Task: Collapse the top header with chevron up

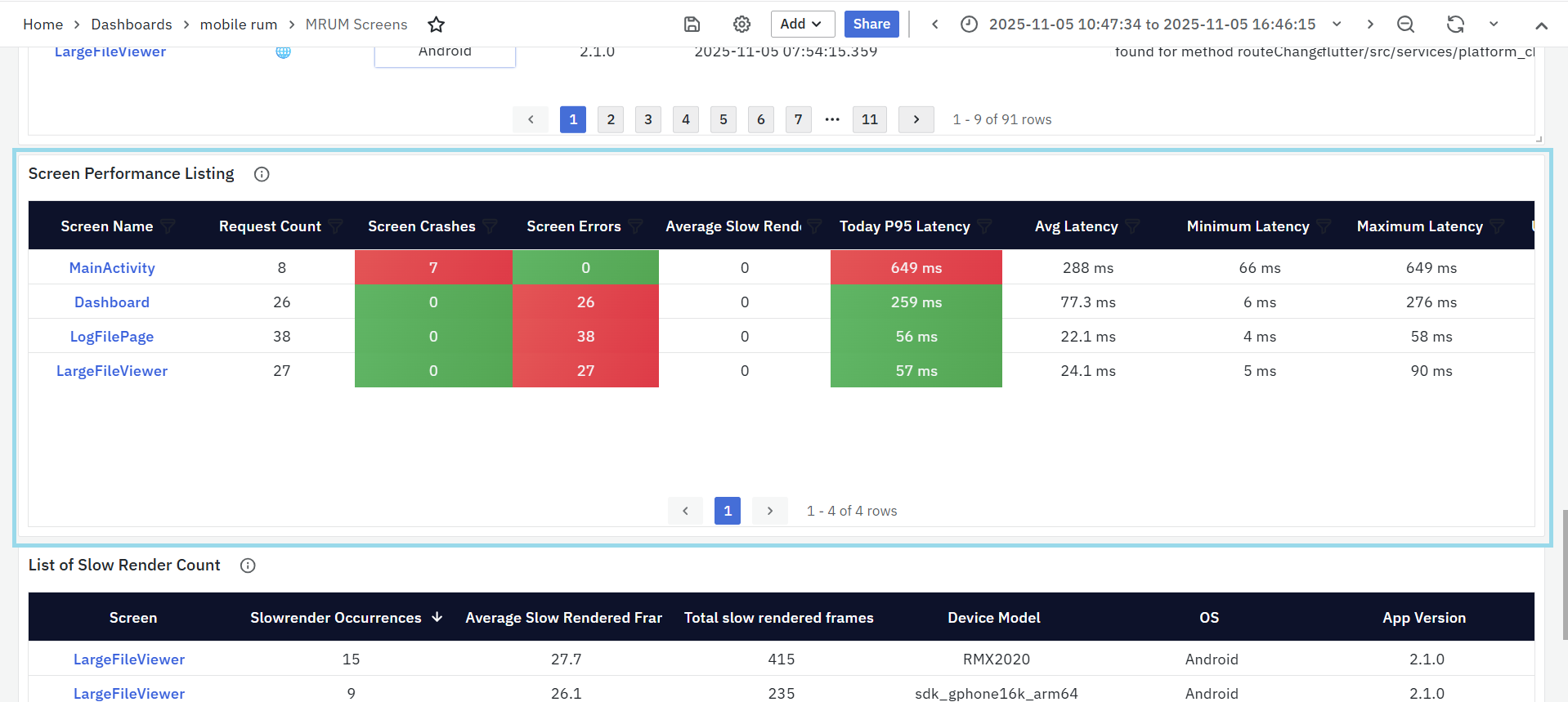Action: coord(1541,25)
